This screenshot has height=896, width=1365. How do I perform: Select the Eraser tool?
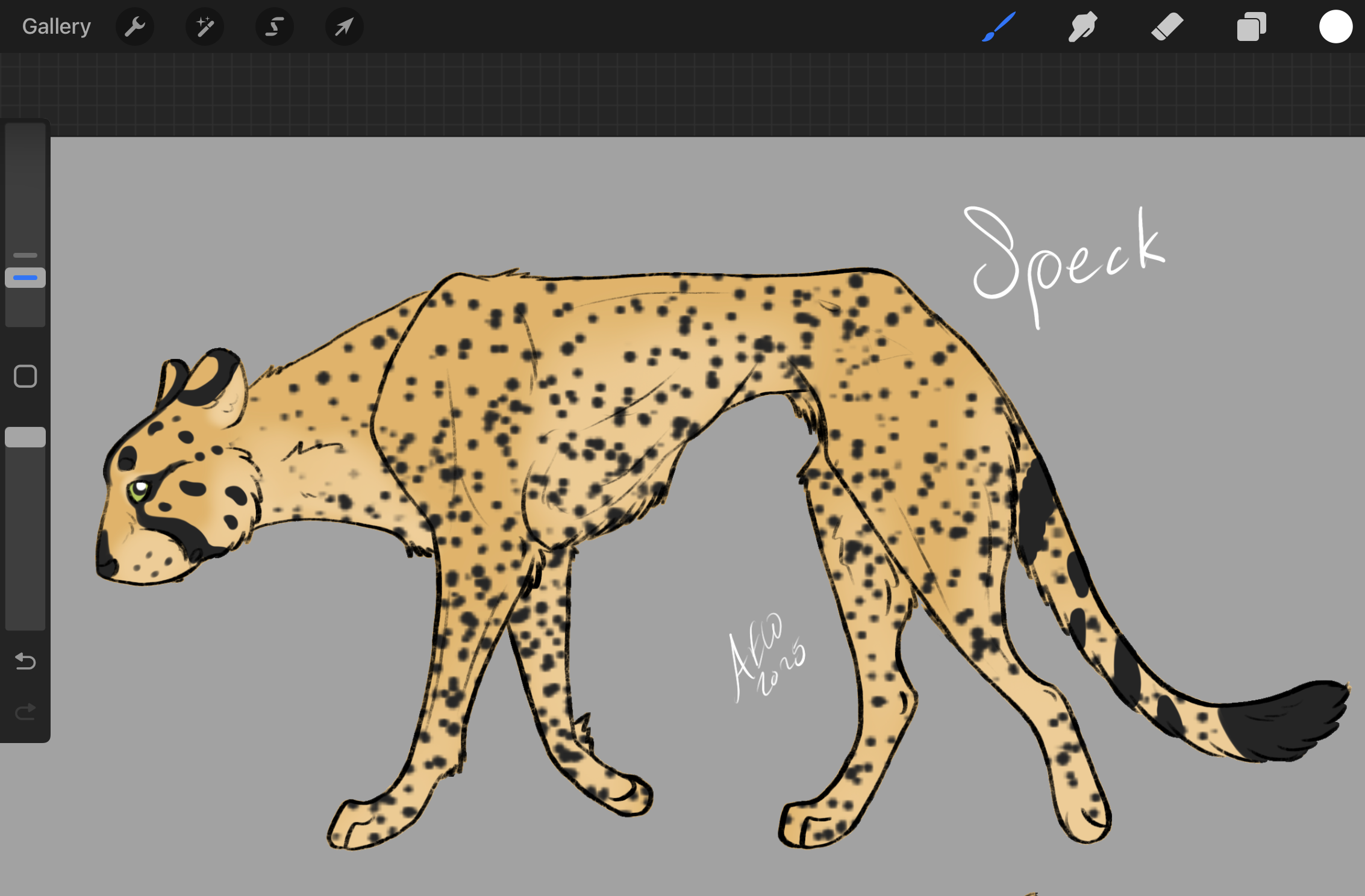1167,26
